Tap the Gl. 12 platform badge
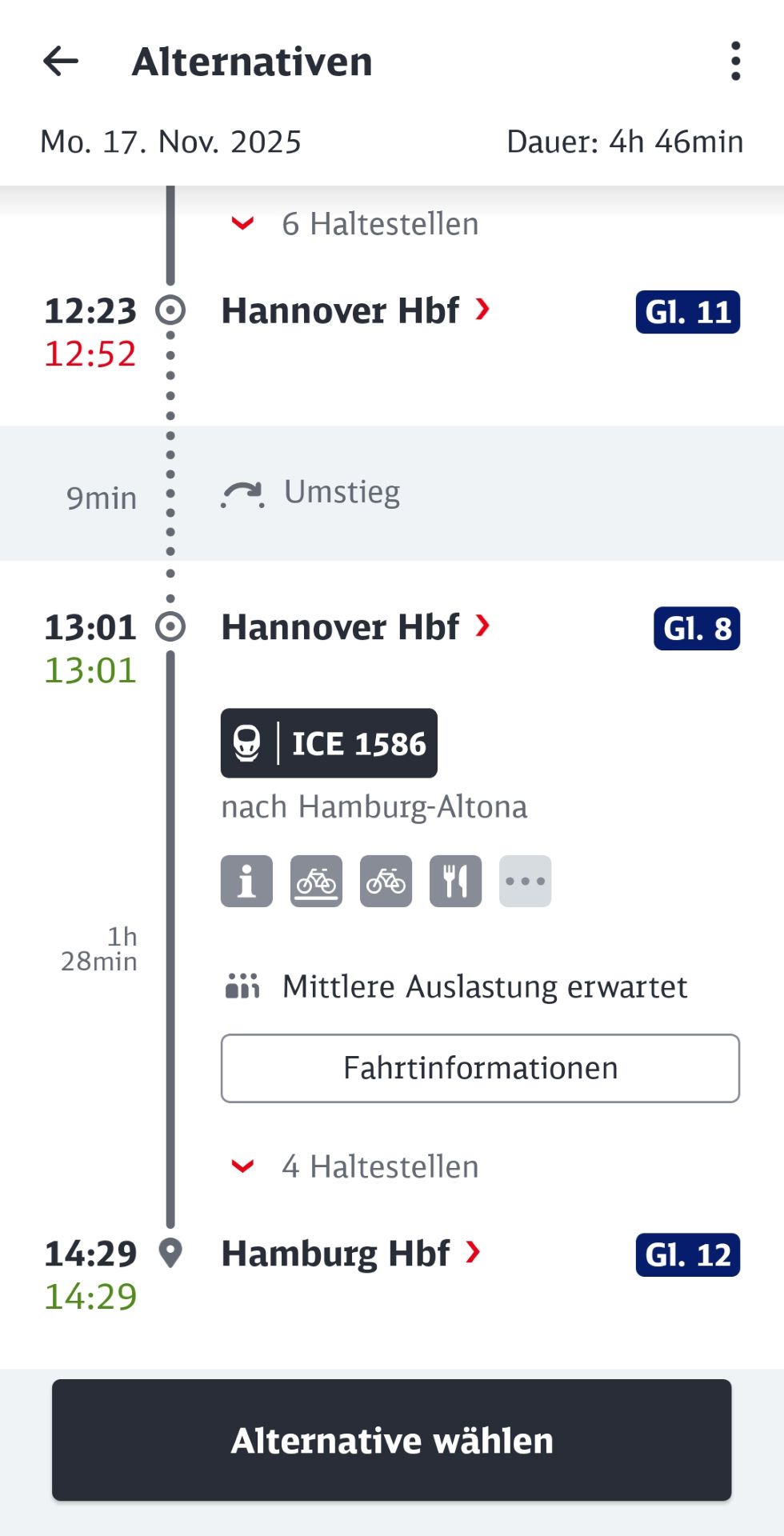 tap(687, 1255)
